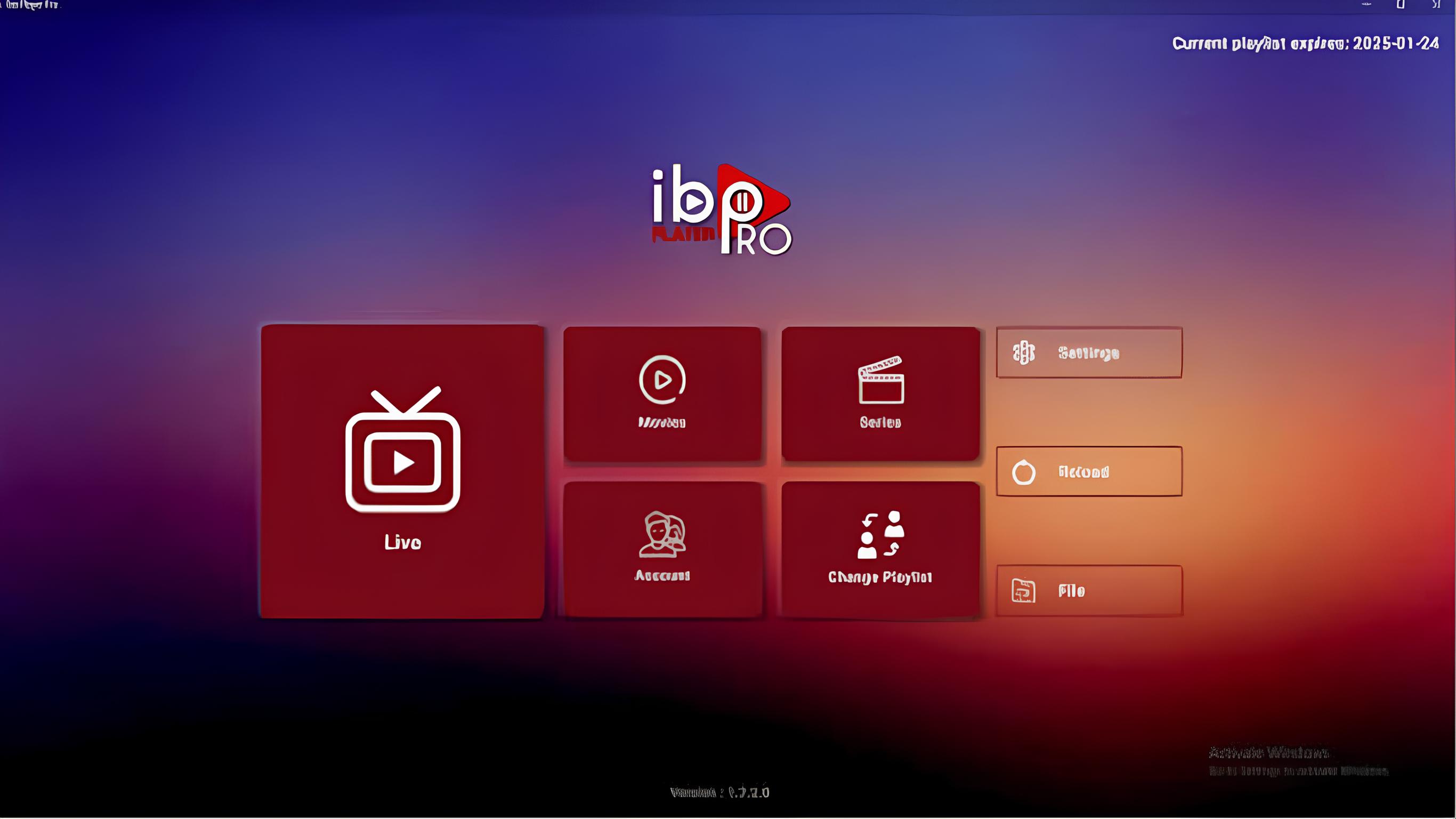Click the Reload button
Image resolution: width=1456 pixels, height=819 pixels.
click(1089, 472)
